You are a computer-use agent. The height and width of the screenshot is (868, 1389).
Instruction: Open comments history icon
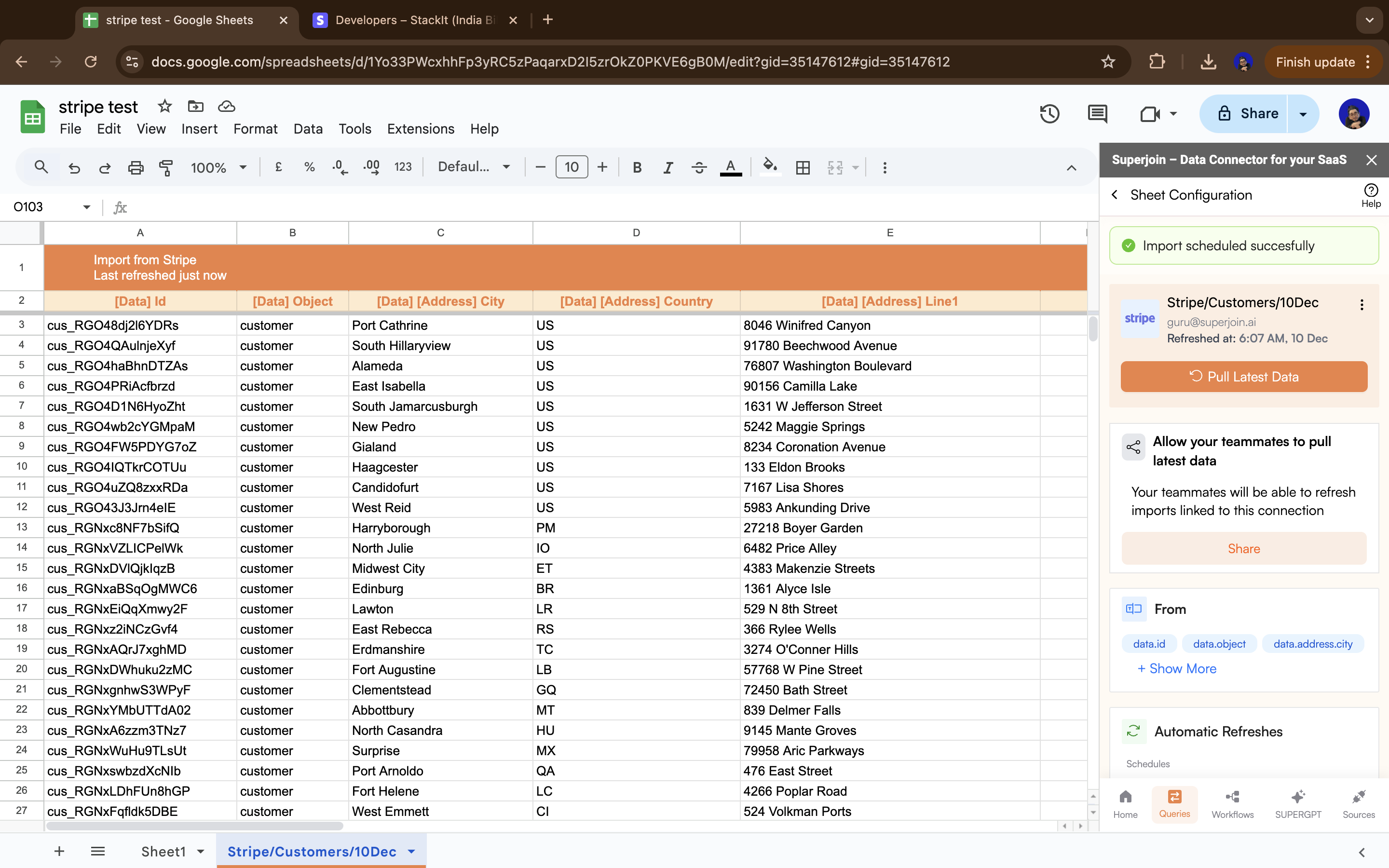[x=1097, y=114]
